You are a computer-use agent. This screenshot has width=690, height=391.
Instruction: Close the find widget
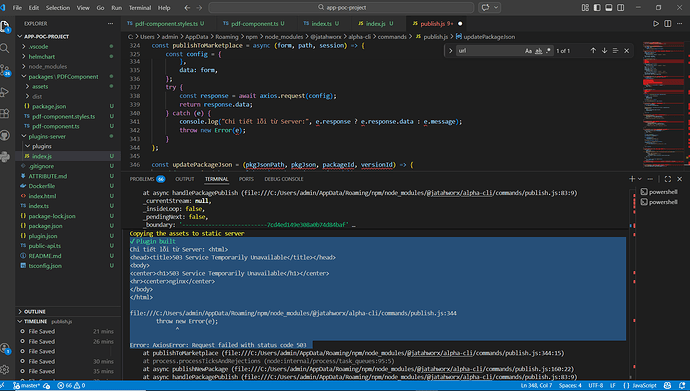[627, 51]
